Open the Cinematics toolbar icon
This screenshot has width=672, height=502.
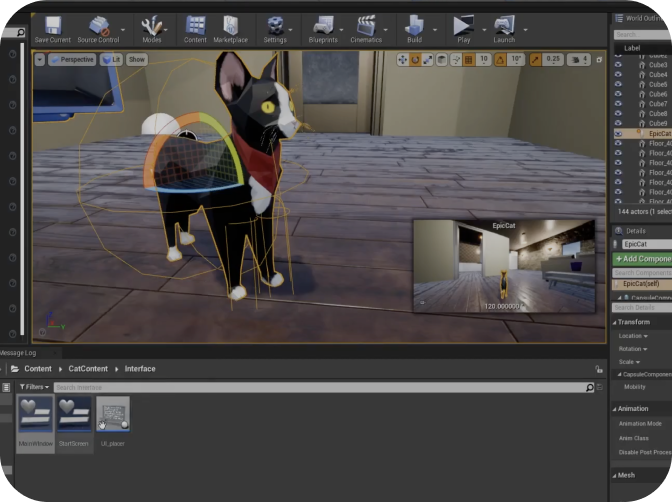click(366, 29)
